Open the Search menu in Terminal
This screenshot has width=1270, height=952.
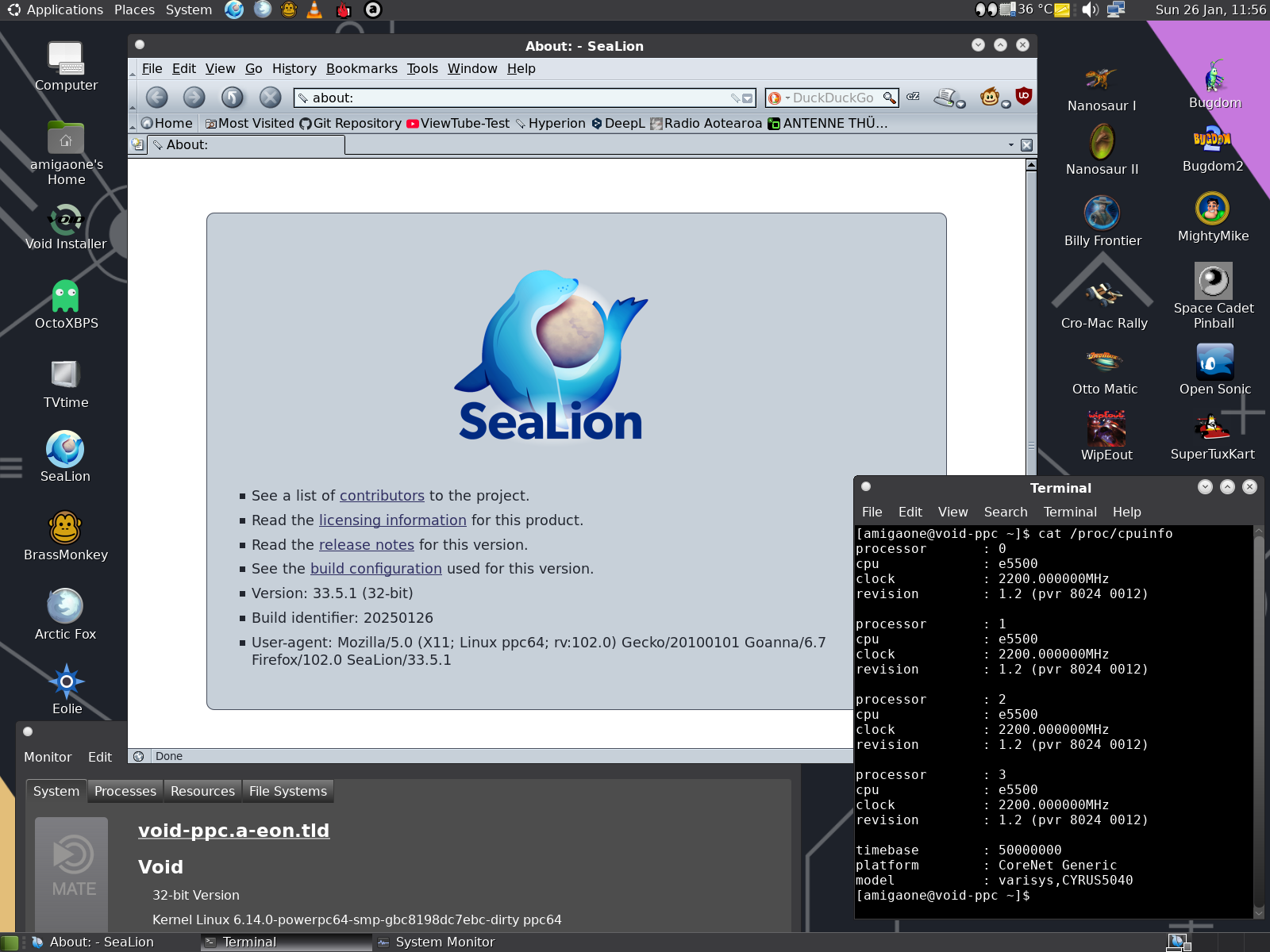(1005, 512)
